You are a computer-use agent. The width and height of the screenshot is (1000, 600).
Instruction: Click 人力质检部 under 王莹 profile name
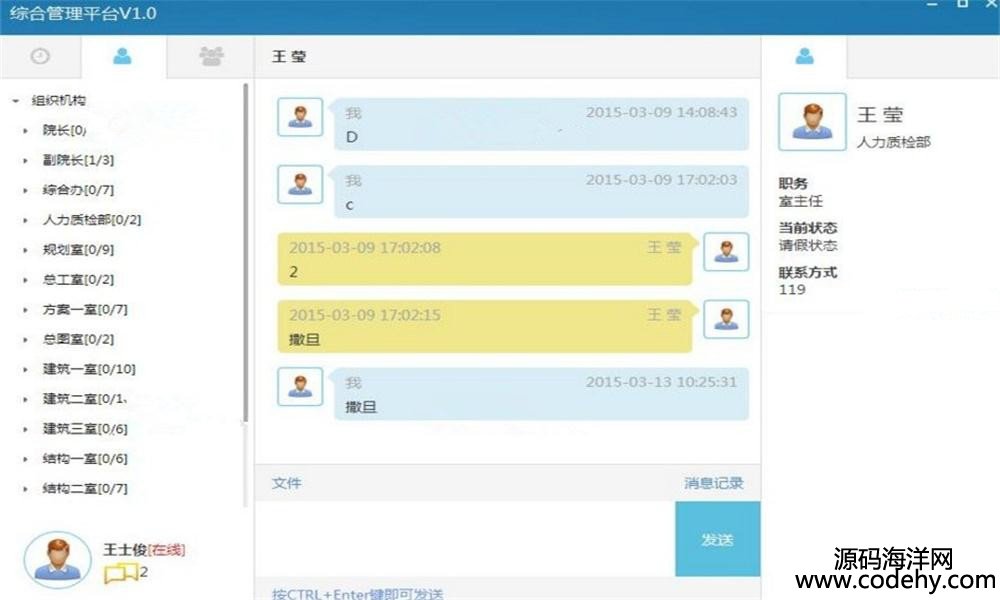(893, 142)
